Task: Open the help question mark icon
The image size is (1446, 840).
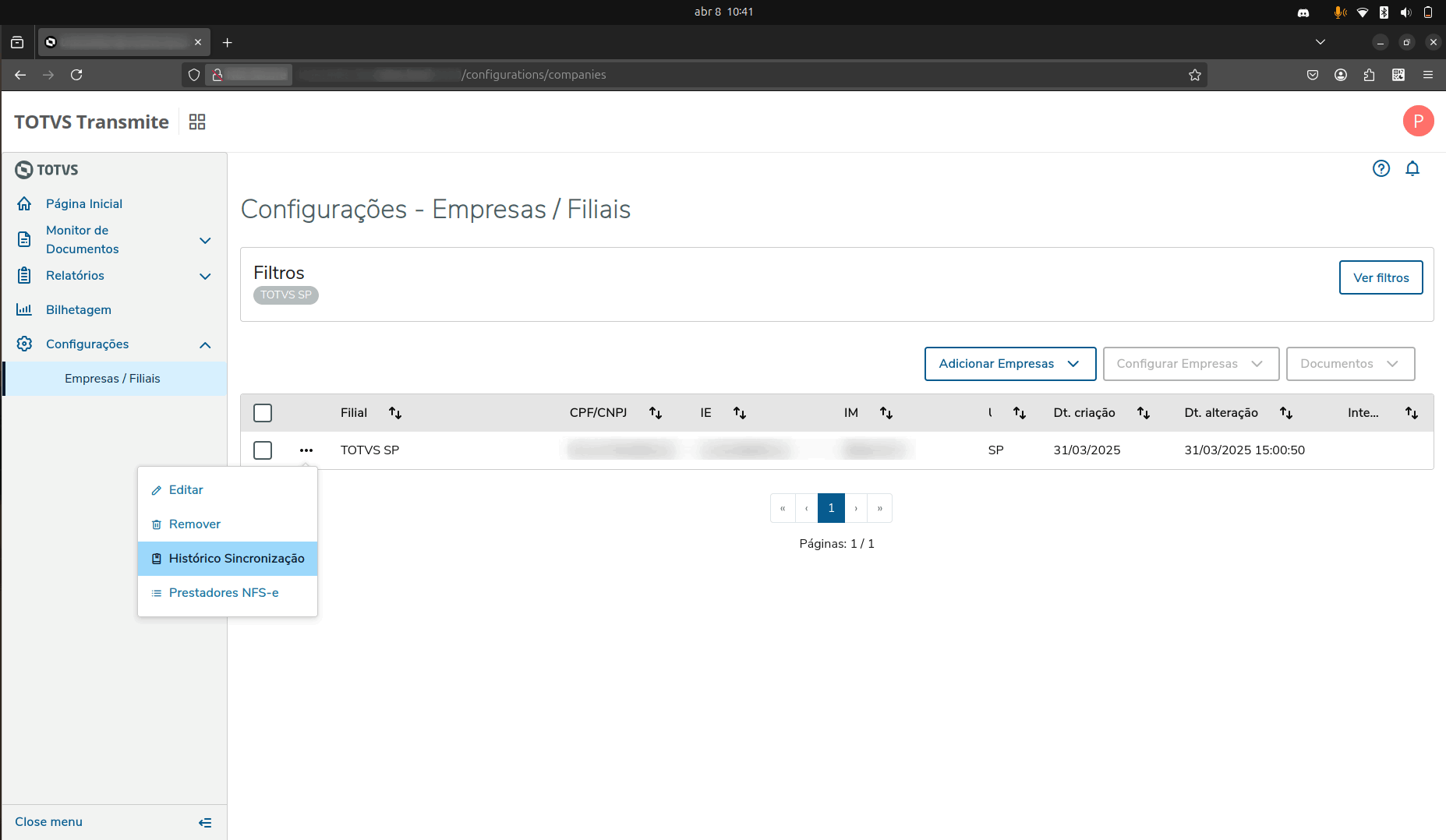Action: [1381, 168]
